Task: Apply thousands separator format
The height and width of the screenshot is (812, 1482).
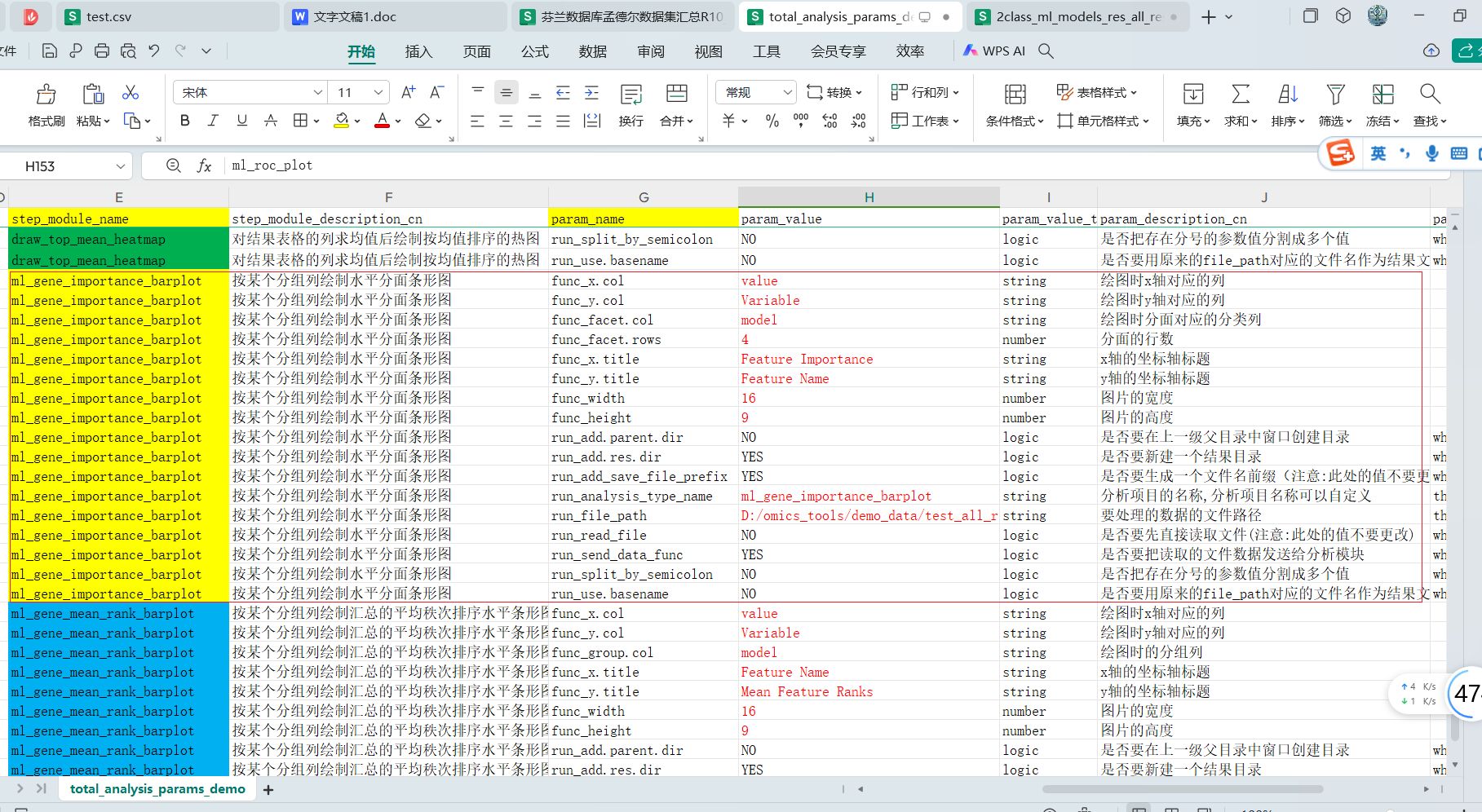Action: click(801, 121)
